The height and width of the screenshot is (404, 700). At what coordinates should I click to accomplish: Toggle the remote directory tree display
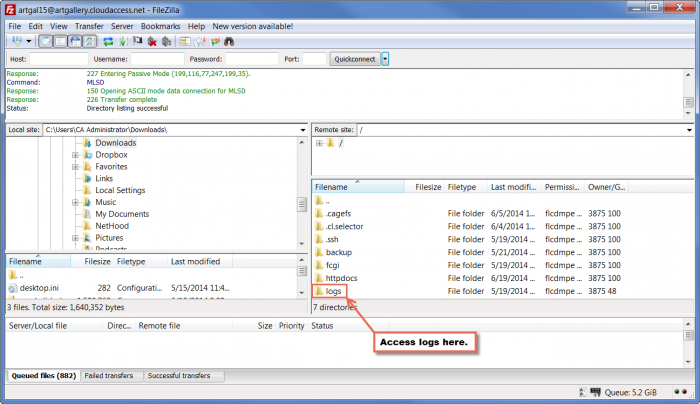[75, 42]
